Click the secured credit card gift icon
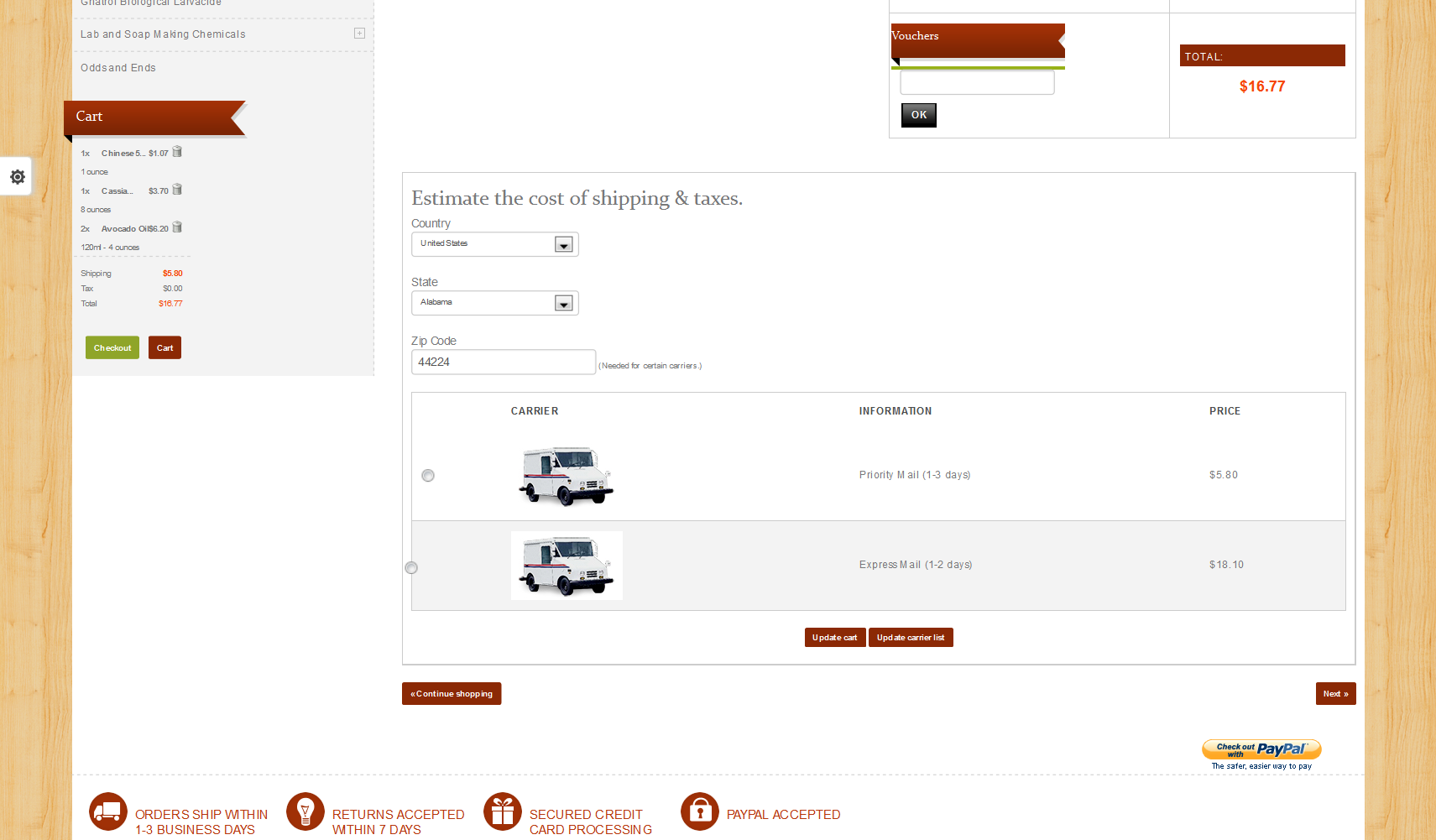 503,811
